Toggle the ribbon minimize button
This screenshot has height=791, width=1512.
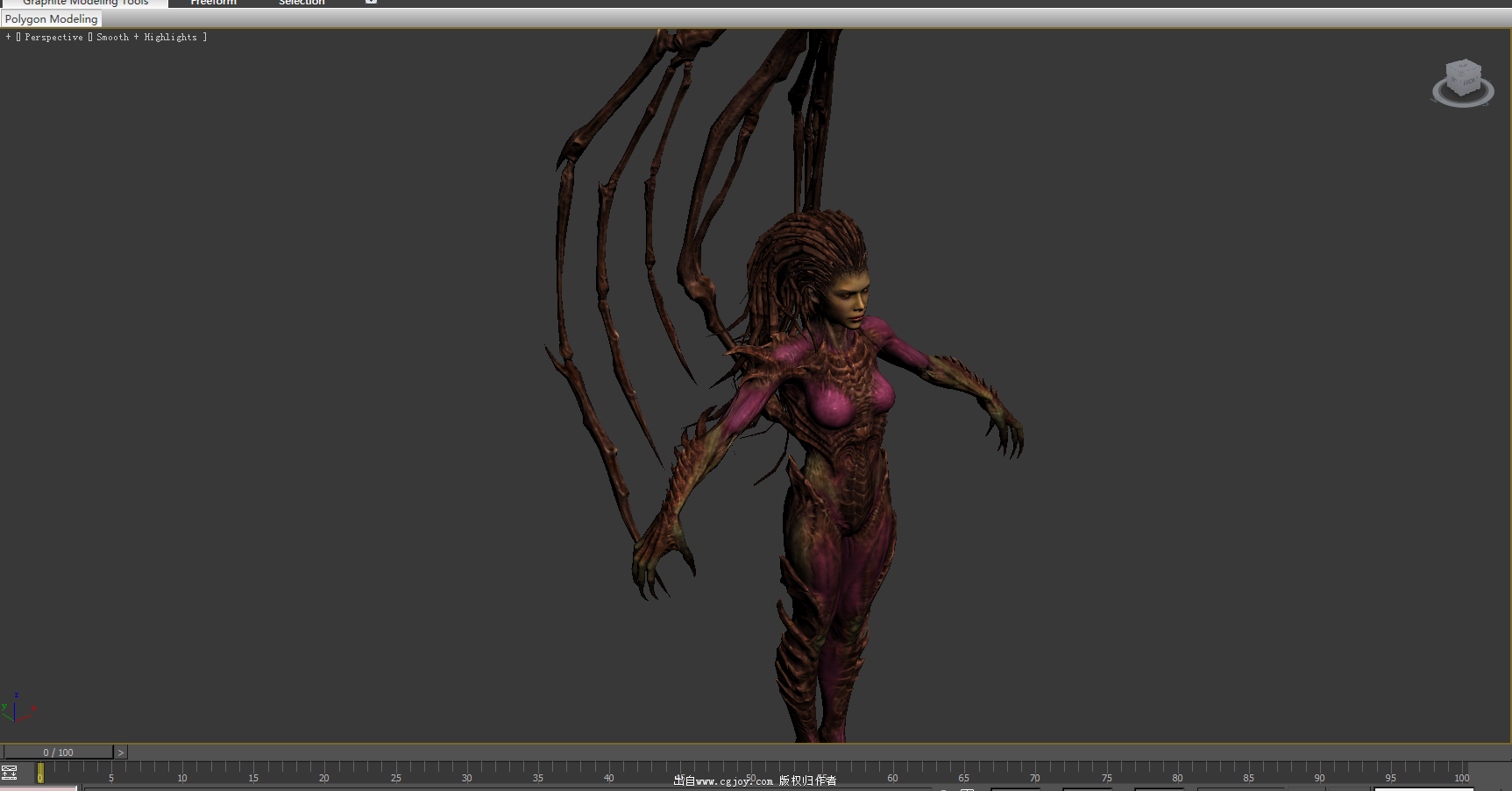(x=371, y=2)
